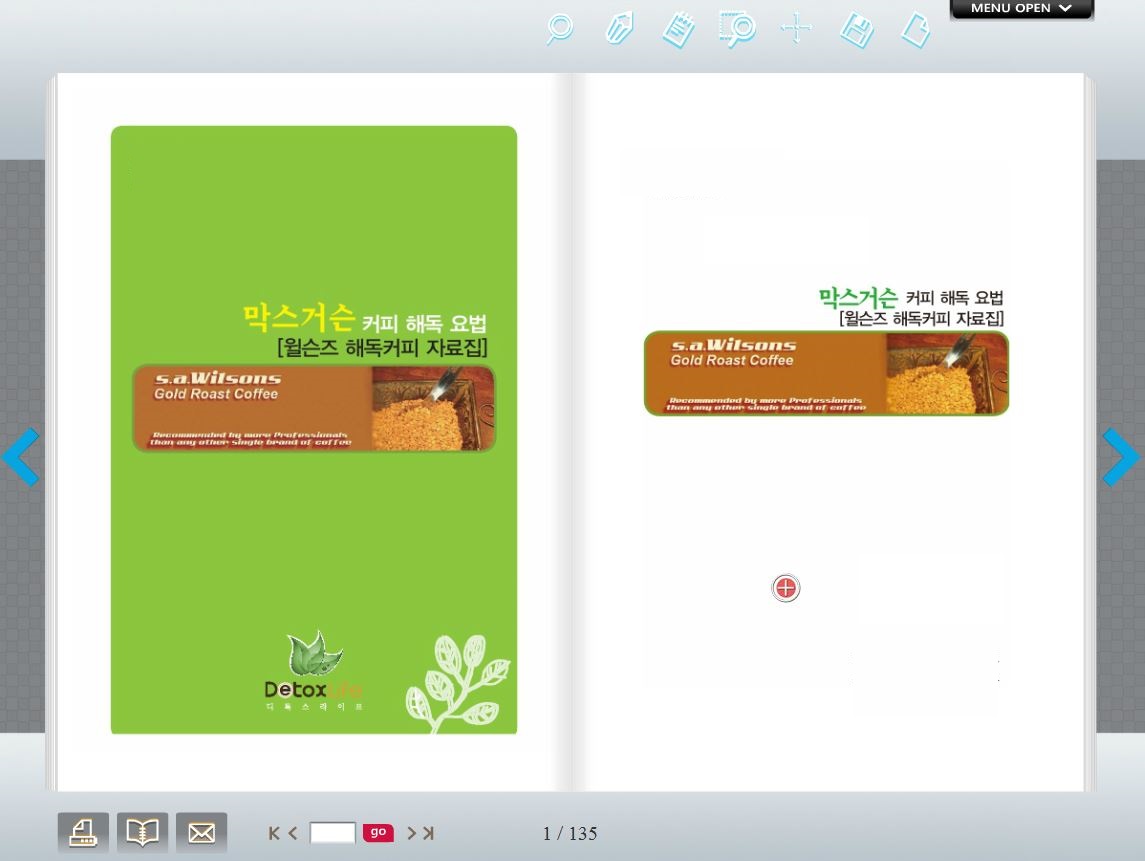The width and height of the screenshot is (1145, 861).
Task: Click the 1 / 135 page counter
Action: 570,833
